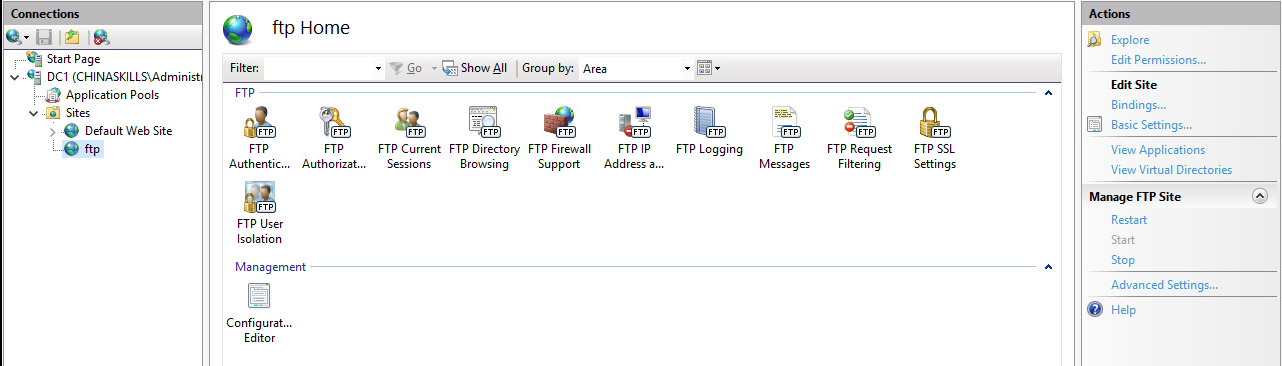Open FTP SSL Settings feature
The height and width of the screenshot is (366, 1282).
[934, 139]
